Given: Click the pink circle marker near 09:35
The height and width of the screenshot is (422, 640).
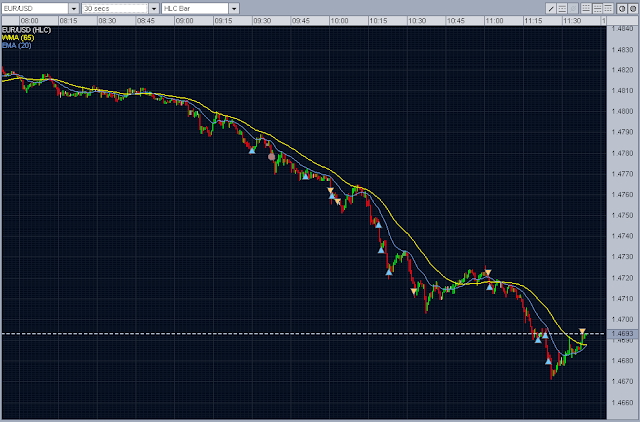Looking at the screenshot, I should (x=271, y=157).
